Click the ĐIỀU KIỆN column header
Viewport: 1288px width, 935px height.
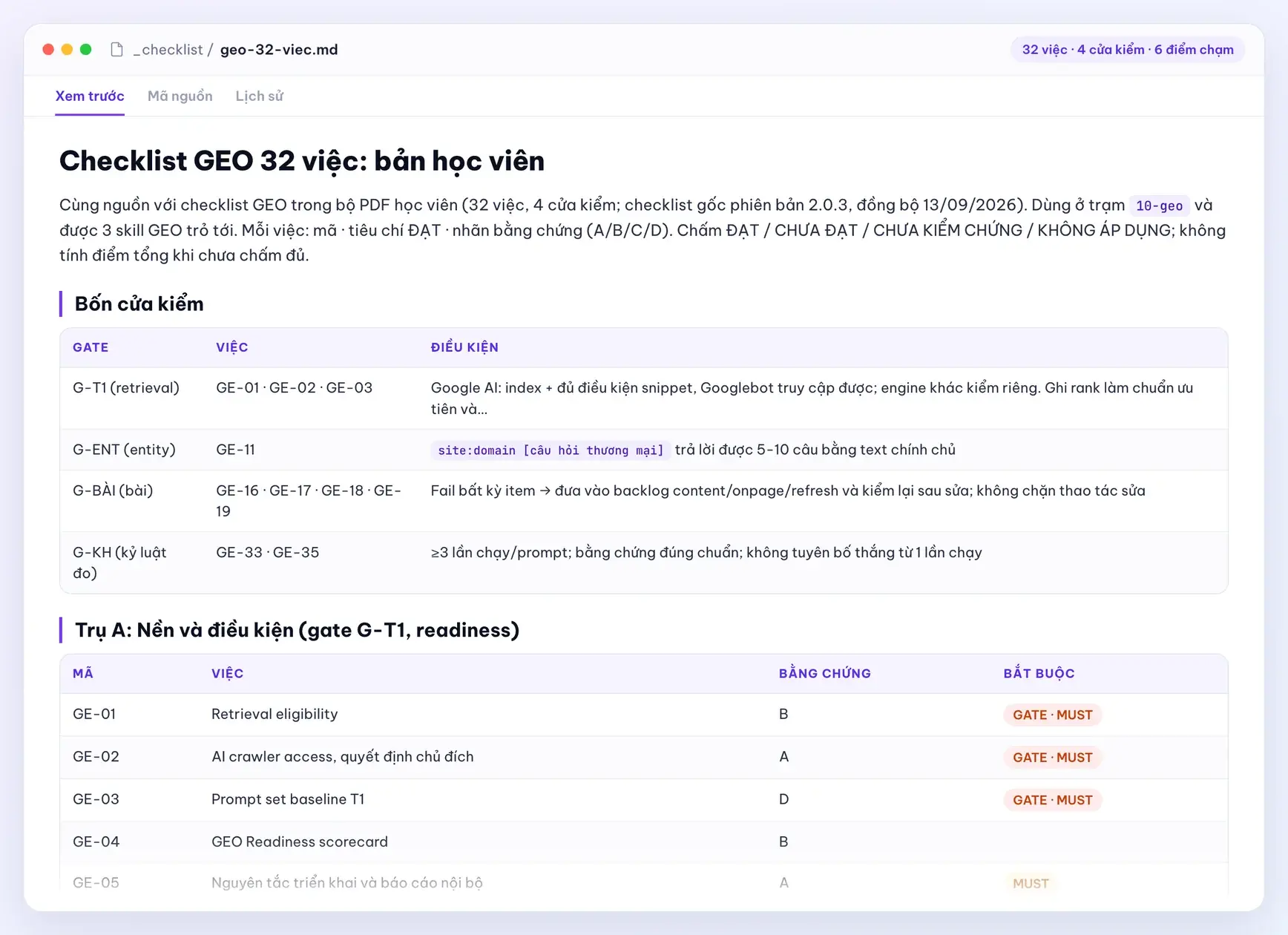point(464,347)
